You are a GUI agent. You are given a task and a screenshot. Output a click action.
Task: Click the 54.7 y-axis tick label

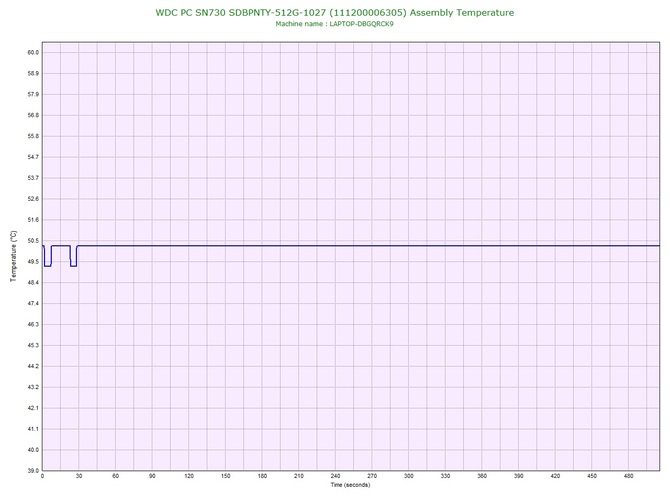[x=33, y=157]
